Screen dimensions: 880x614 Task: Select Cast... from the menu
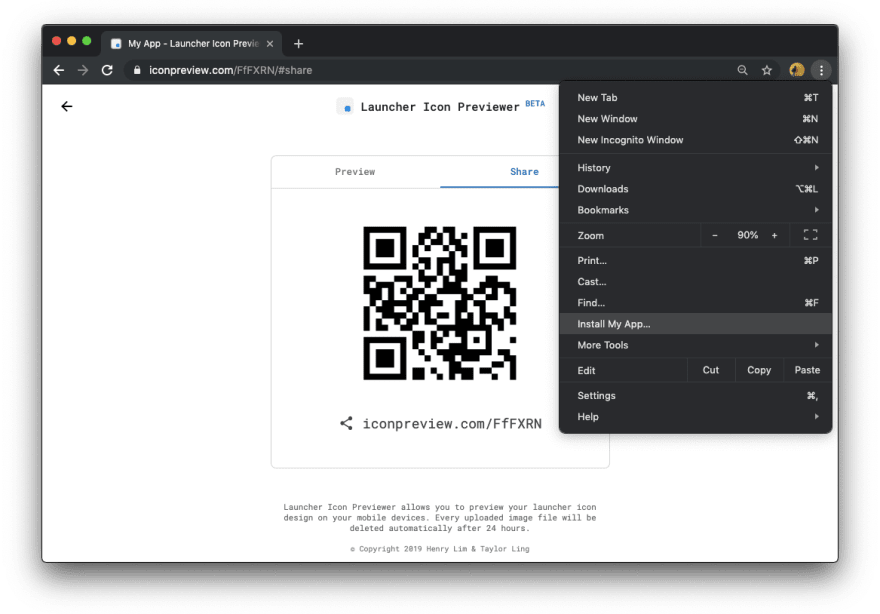click(x=696, y=282)
